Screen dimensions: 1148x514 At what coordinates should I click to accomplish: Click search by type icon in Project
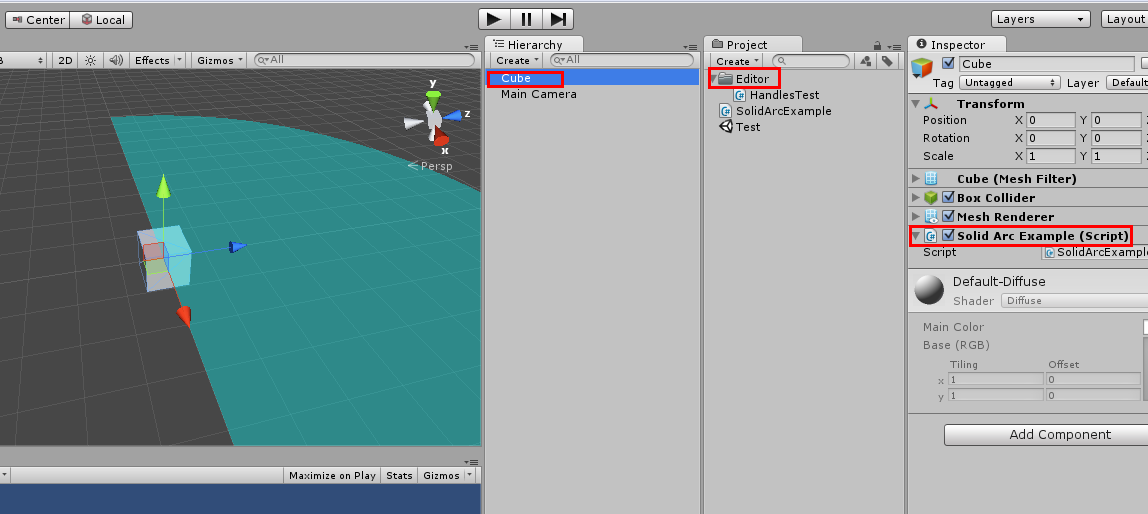pos(865,61)
